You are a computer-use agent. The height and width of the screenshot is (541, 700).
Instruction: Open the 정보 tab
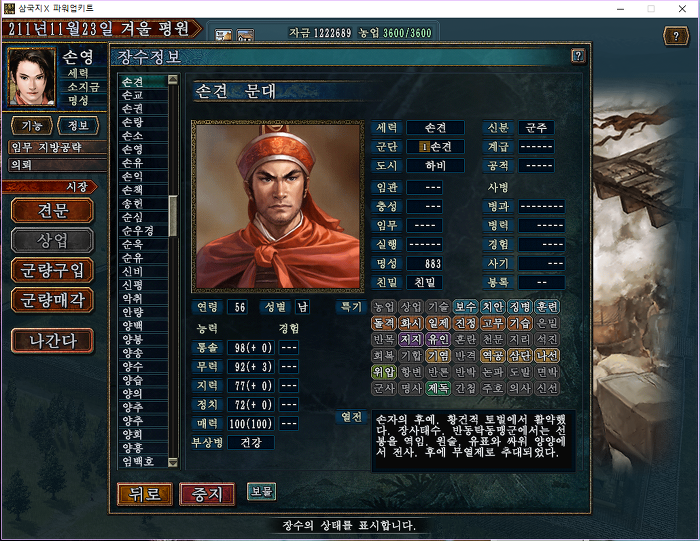pyautogui.click(x=78, y=126)
